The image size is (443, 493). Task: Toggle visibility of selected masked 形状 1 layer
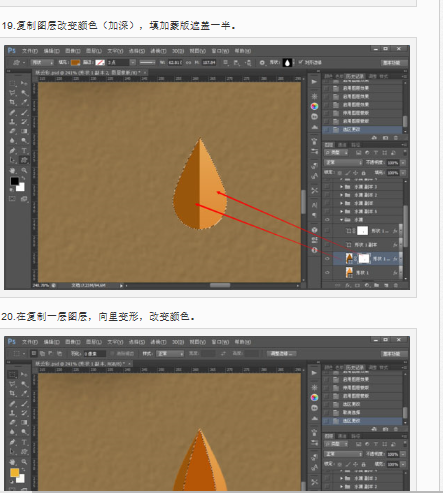tap(327, 259)
